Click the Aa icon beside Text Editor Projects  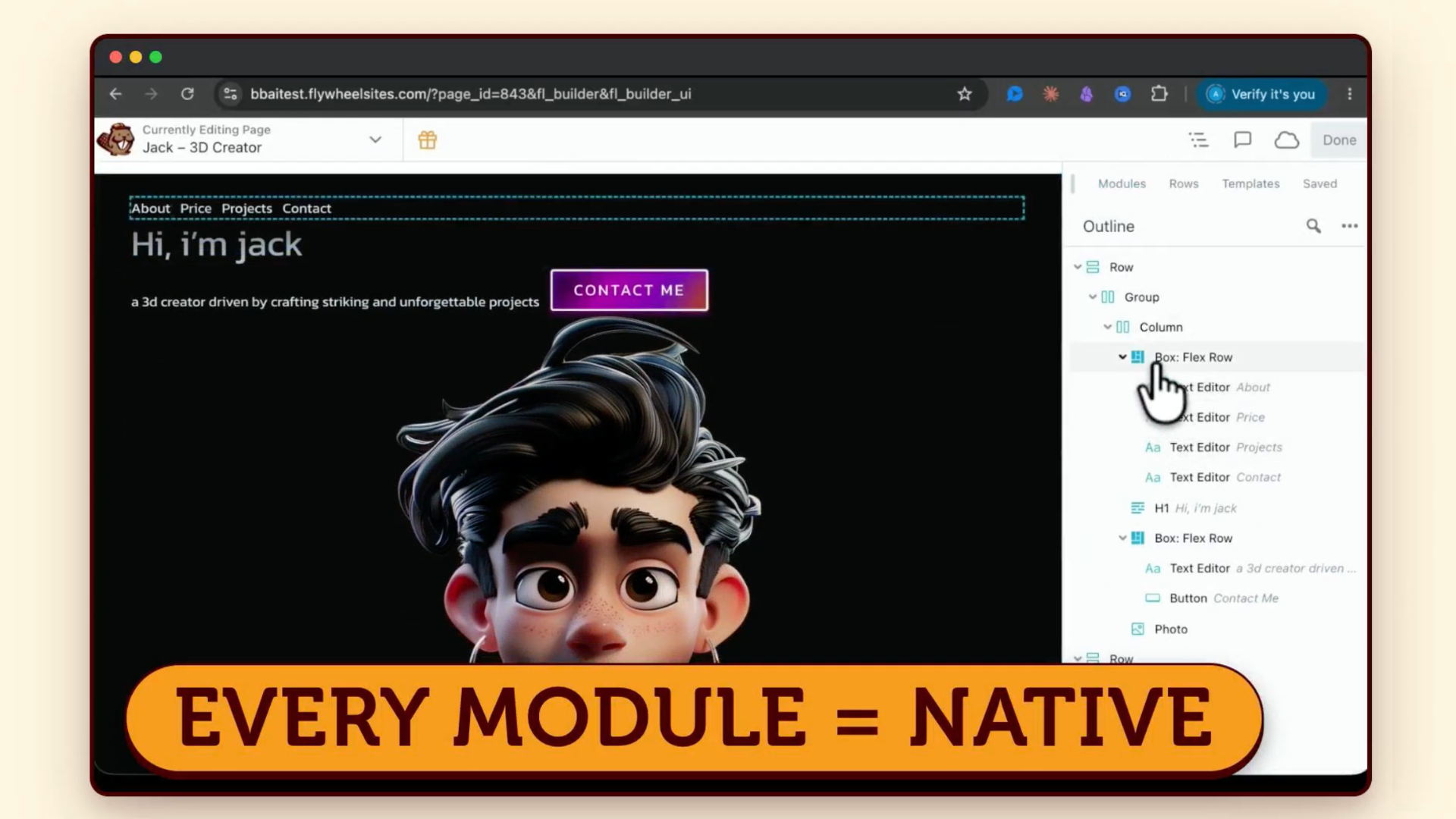click(1153, 447)
